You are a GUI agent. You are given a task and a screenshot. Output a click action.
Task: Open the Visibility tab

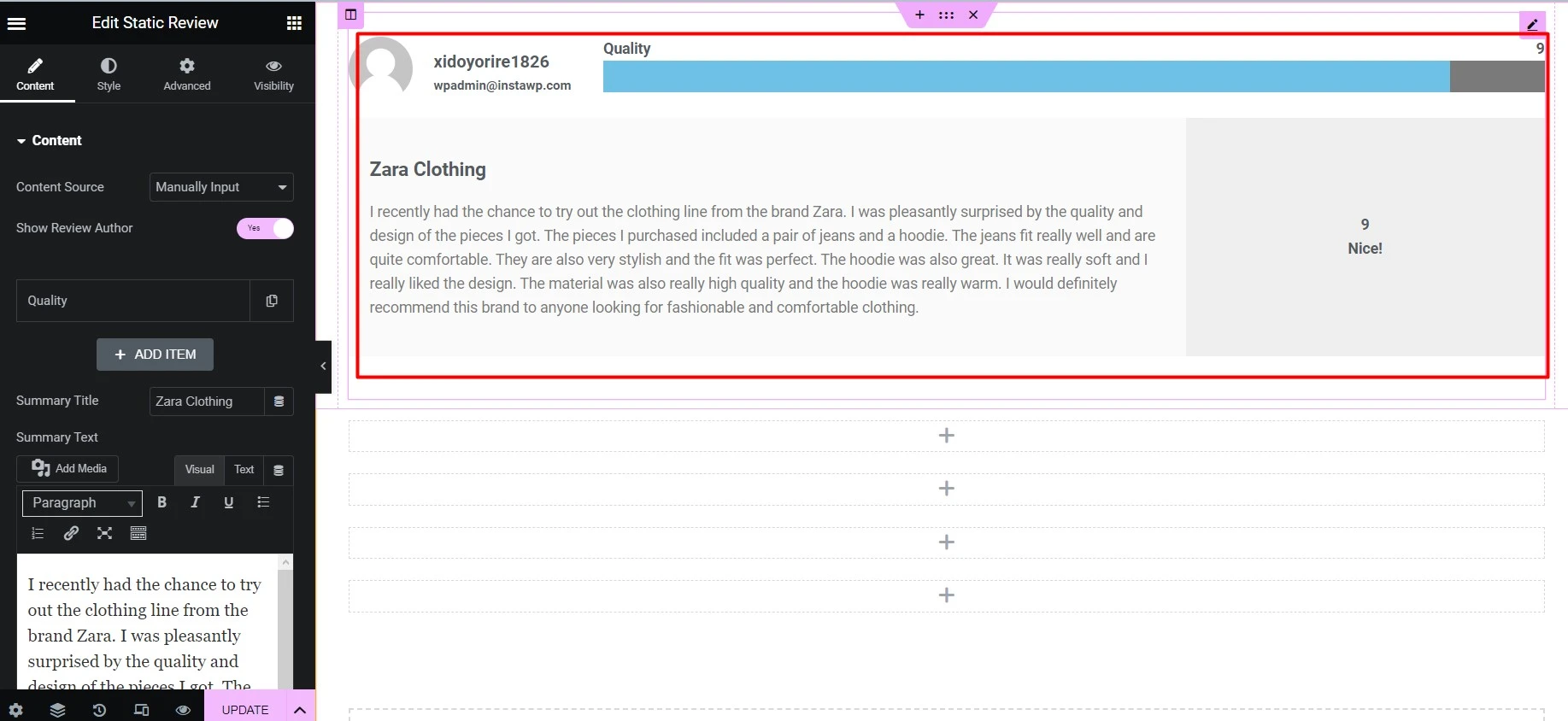click(273, 74)
